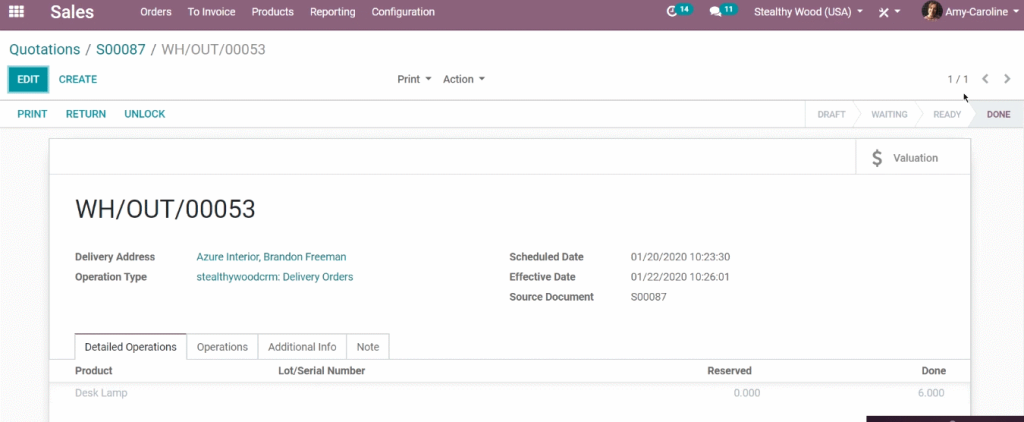Navigate to the S00087 breadcrumb

(x=121, y=50)
